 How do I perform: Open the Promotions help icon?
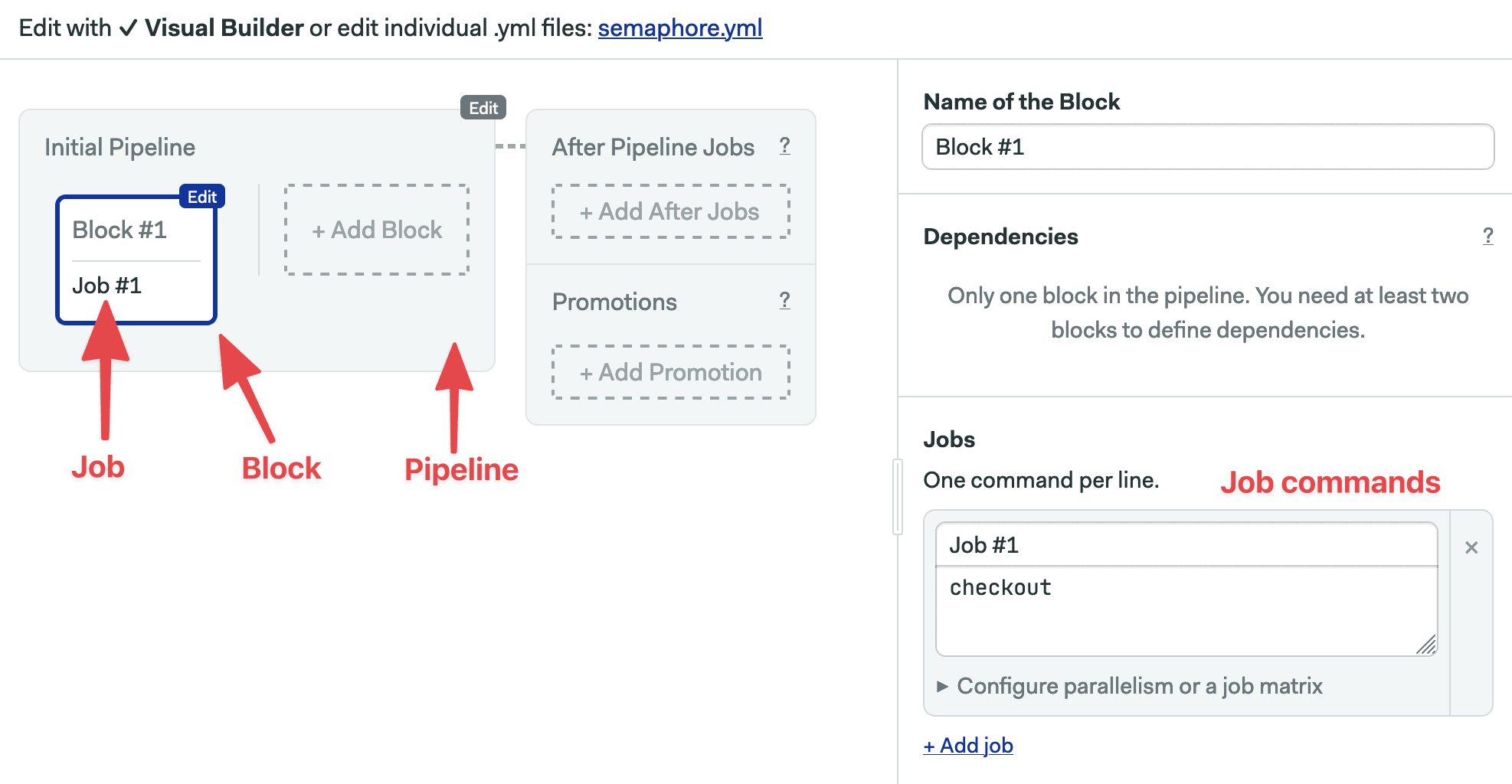pos(785,301)
